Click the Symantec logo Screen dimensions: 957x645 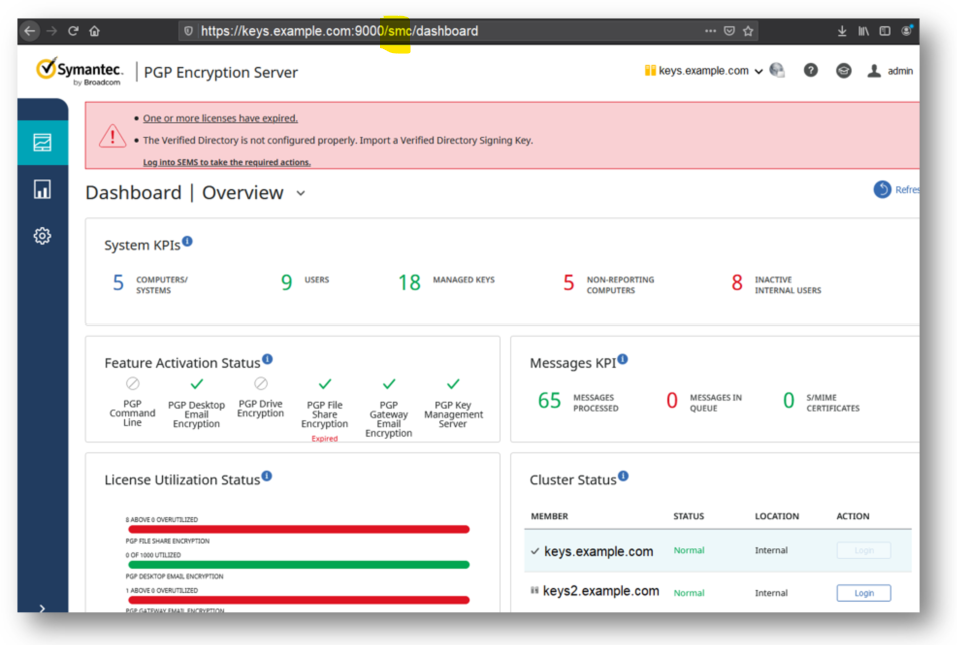click(x=79, y=71)
